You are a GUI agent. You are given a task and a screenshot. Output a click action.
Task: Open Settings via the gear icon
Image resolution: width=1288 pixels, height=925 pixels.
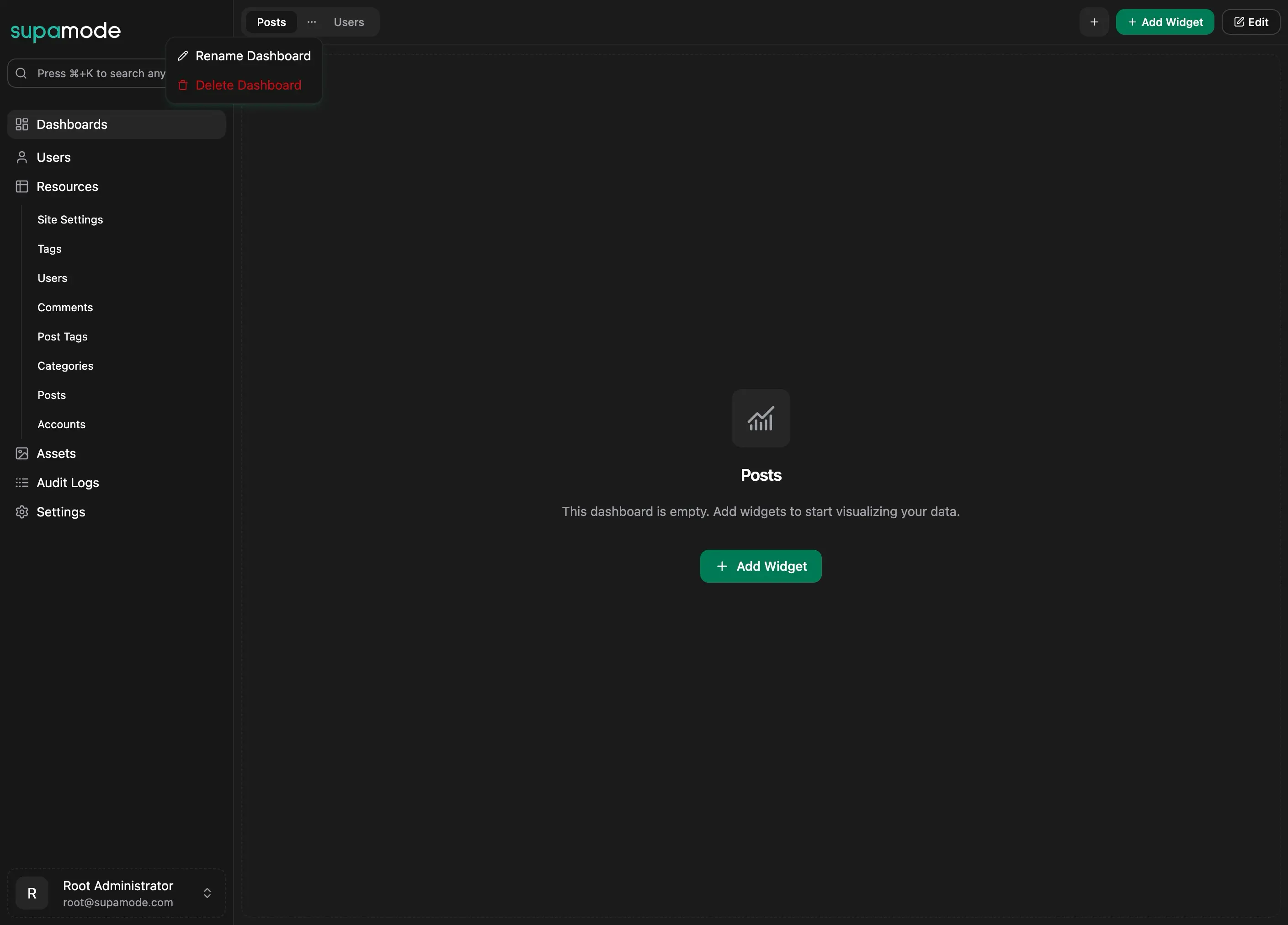tap(22, 511)
